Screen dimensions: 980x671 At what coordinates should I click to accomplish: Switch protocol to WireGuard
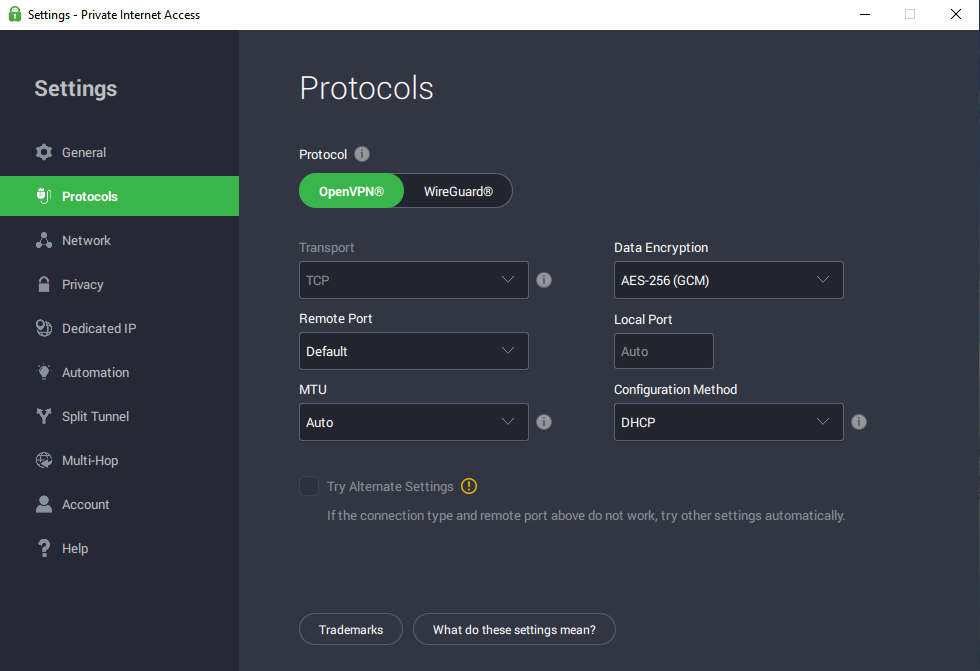[x=458, y=191]
